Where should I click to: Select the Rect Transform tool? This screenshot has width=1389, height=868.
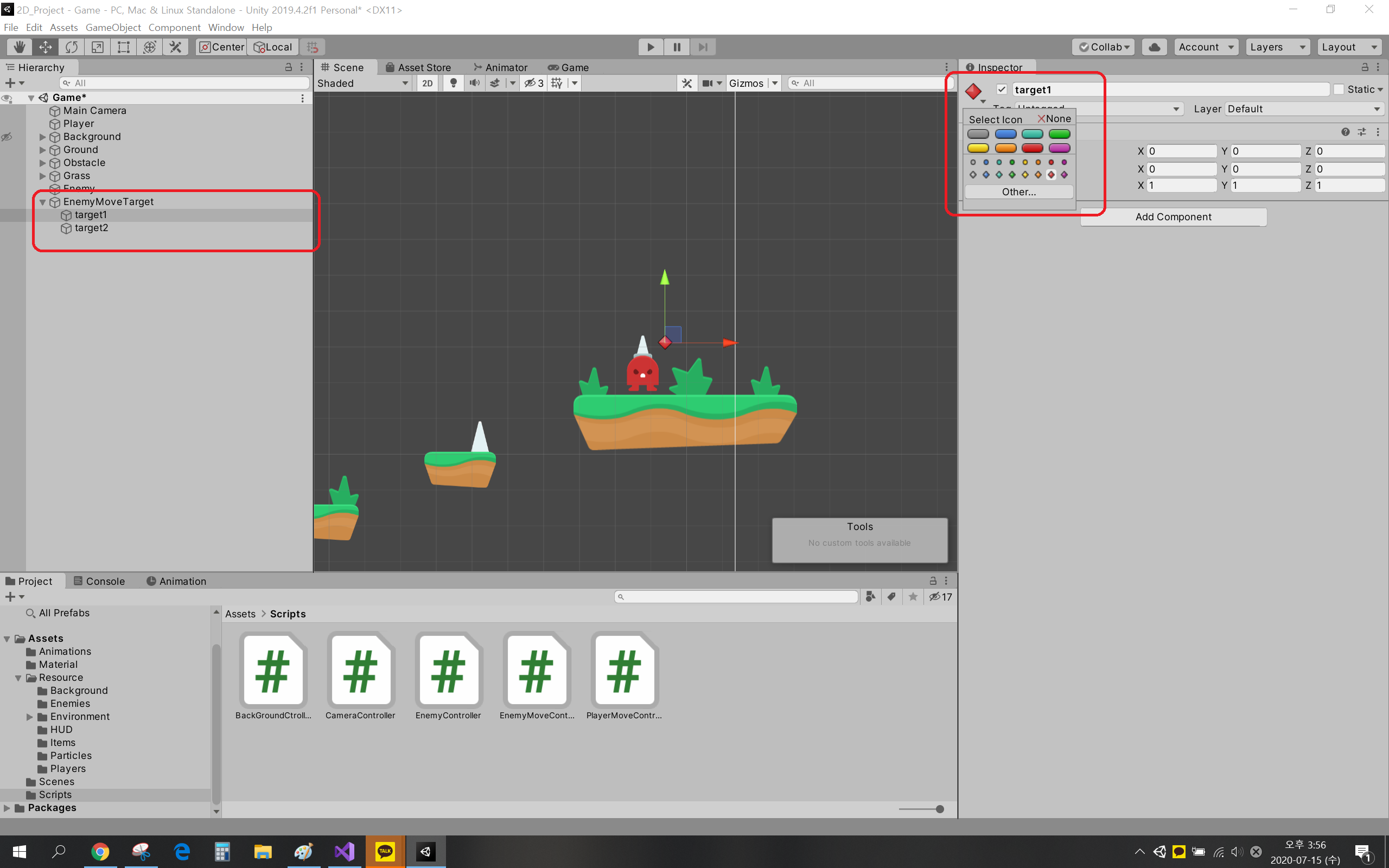(x=123, y=47)
